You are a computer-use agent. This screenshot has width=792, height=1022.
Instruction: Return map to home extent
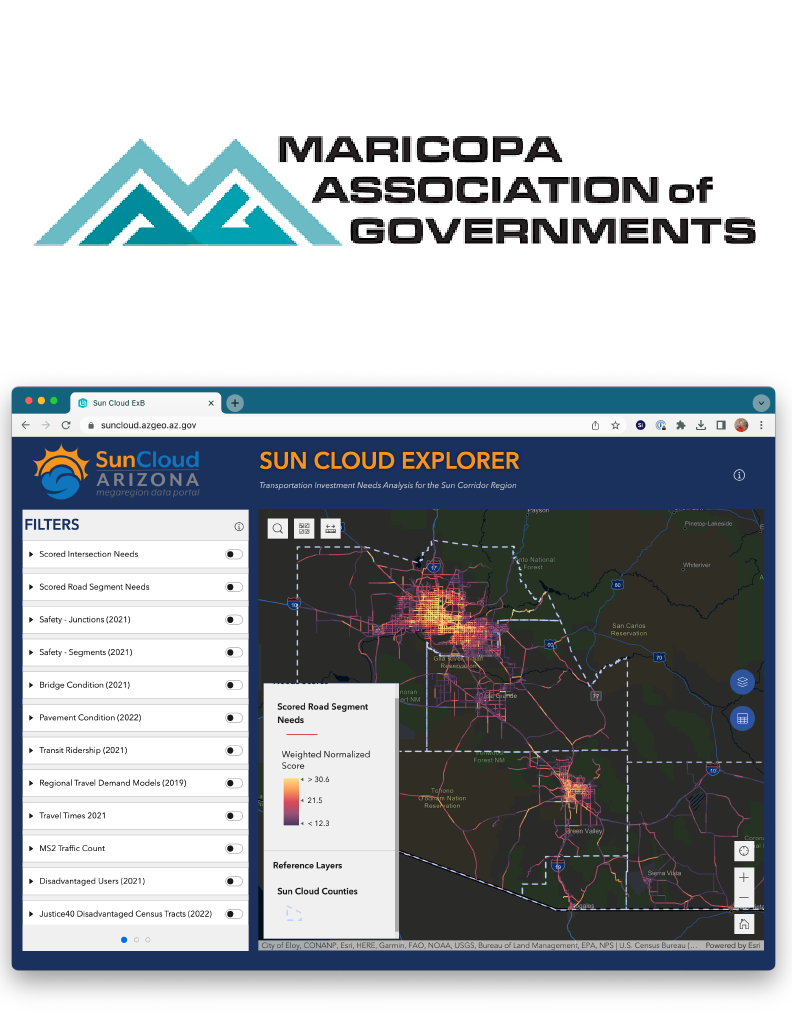(744, 924)
